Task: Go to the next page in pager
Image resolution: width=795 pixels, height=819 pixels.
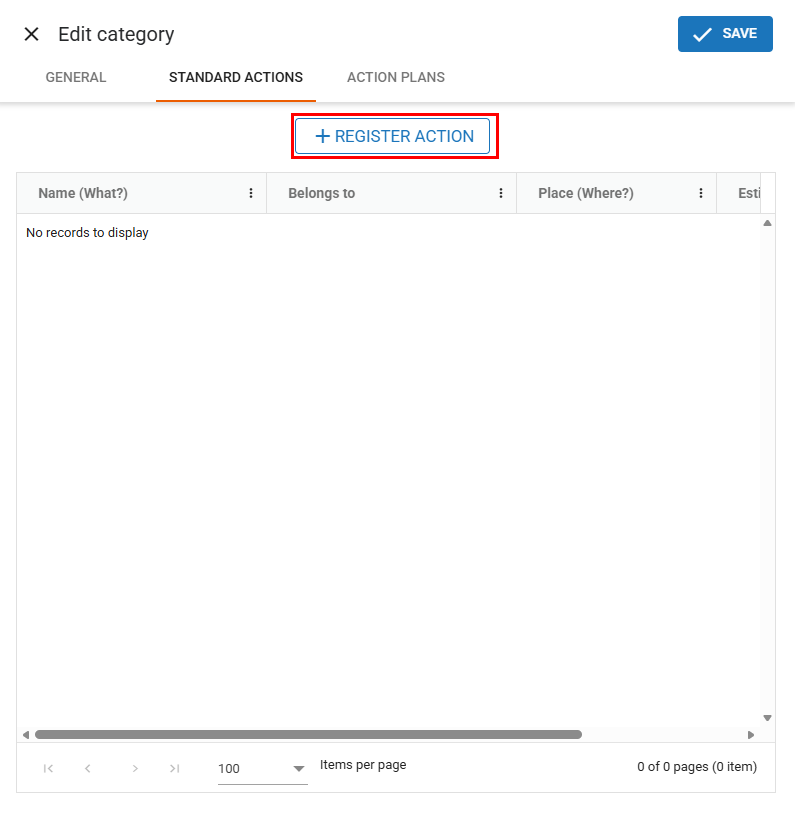Action: pyautogui.click(x=135, y=768)
